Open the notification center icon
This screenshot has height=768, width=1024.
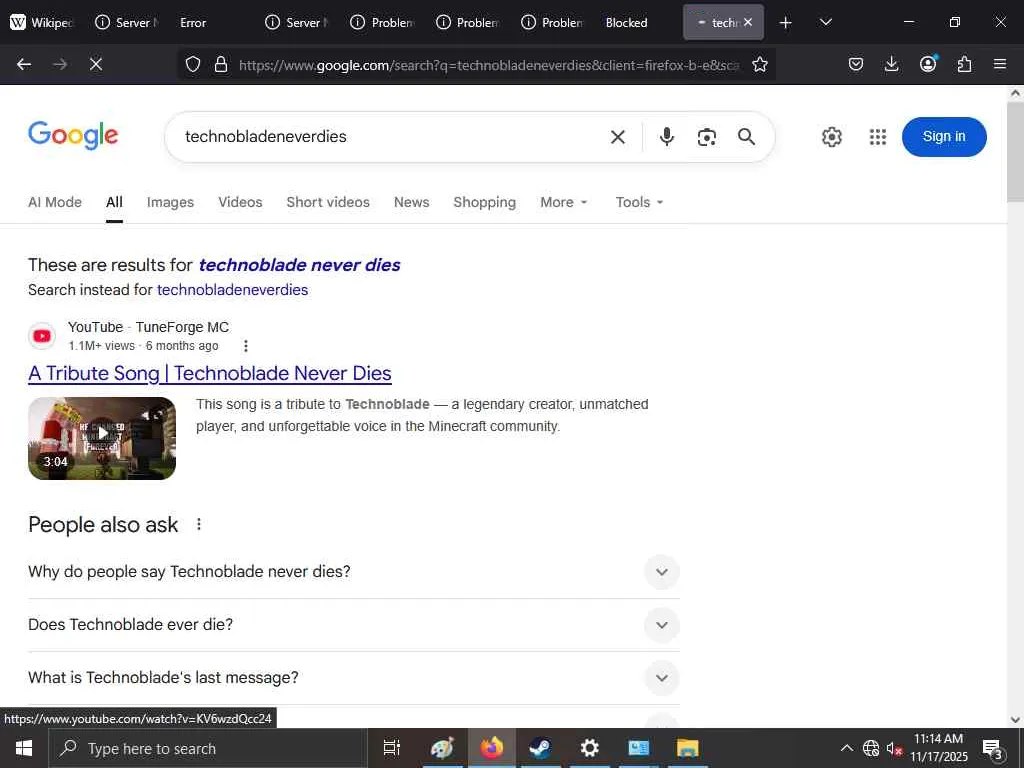(993, 749)
